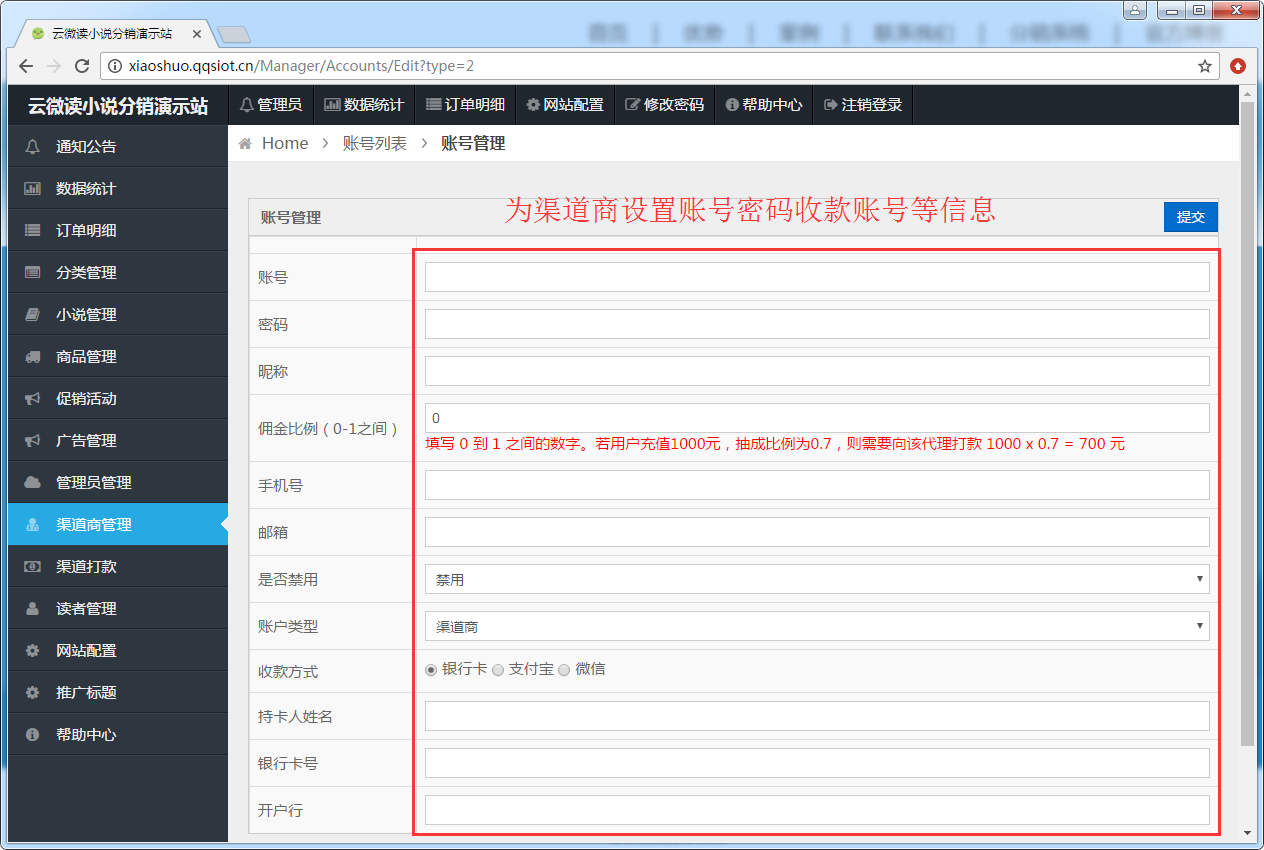Reload the page with refresh icon
This screenshot has width=1264, height=850.
[x=82, y=66]
